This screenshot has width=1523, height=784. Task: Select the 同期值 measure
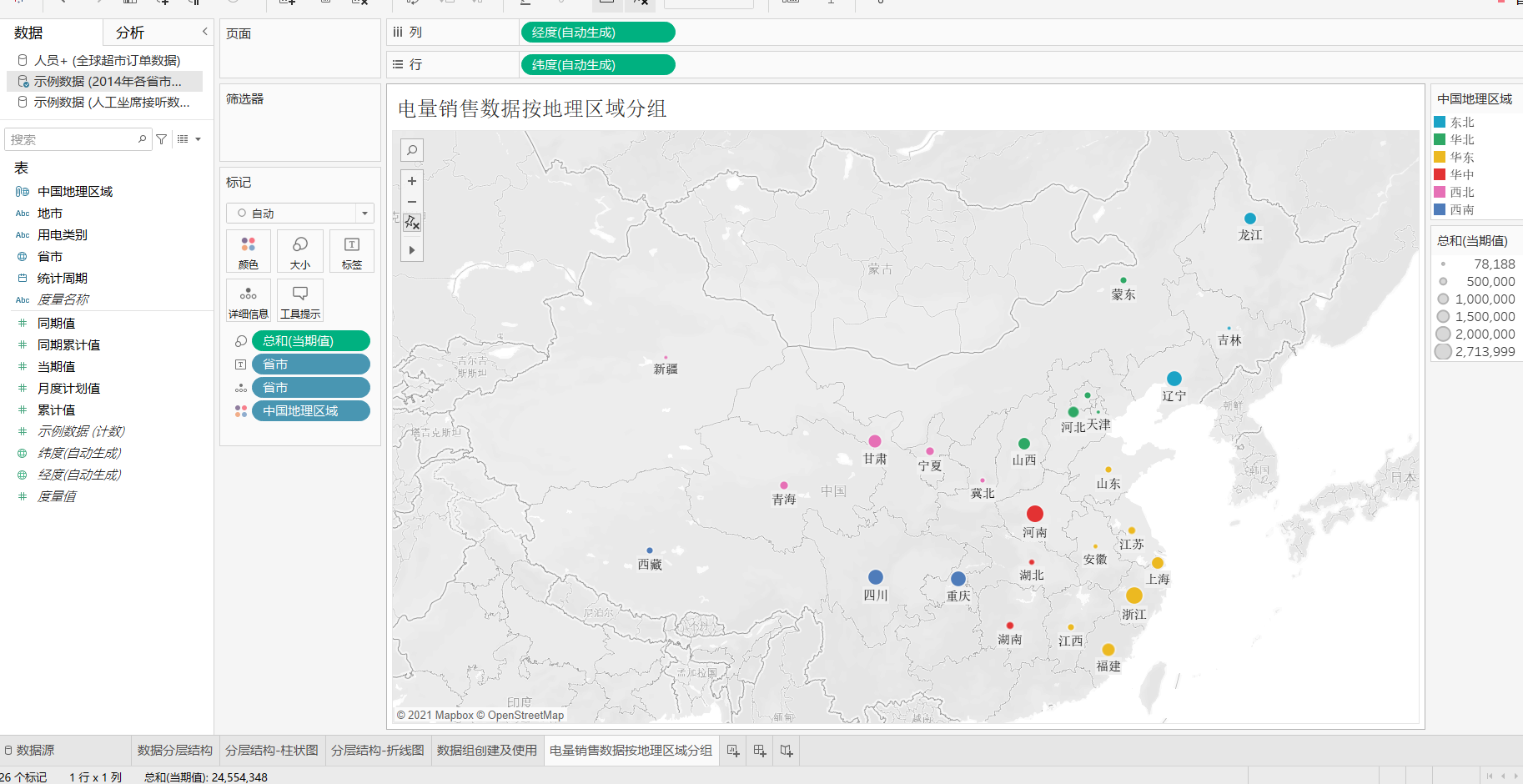[x=57, y=324]
